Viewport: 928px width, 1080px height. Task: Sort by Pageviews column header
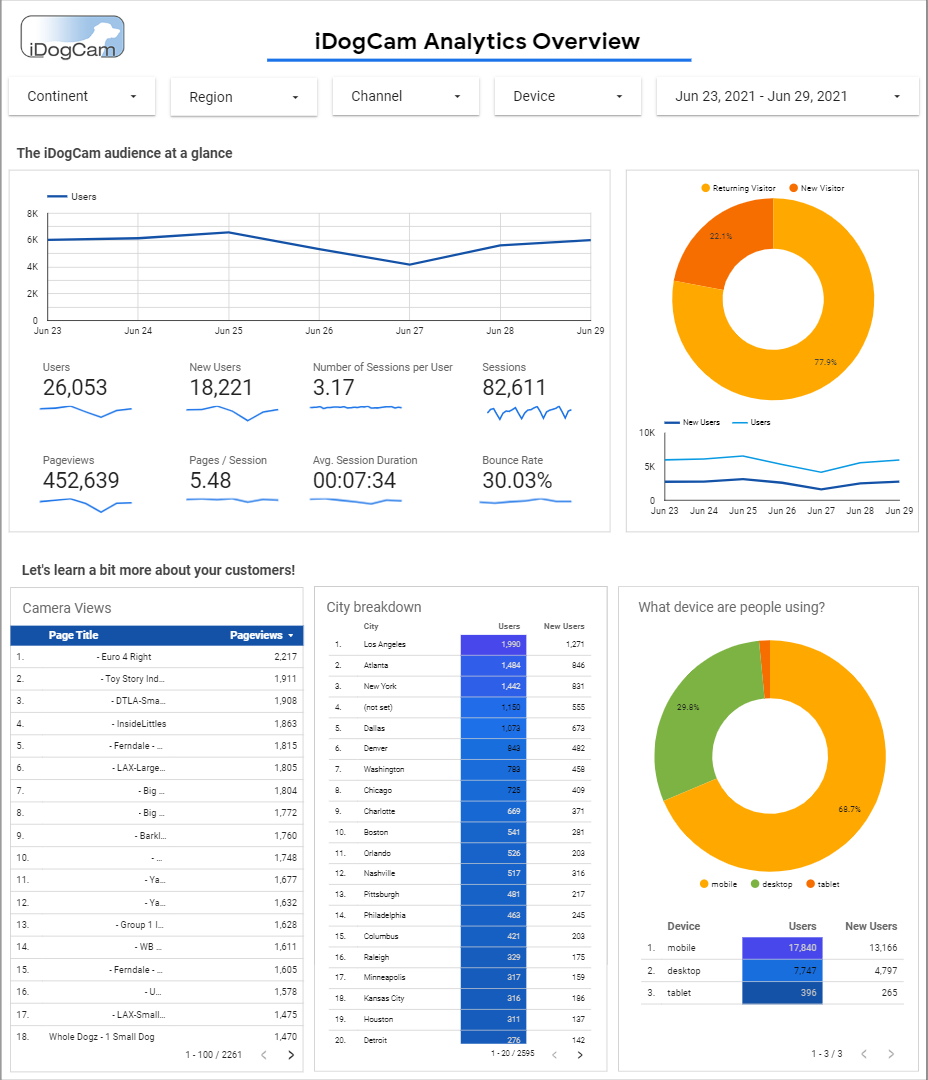(x=261, y=635)
